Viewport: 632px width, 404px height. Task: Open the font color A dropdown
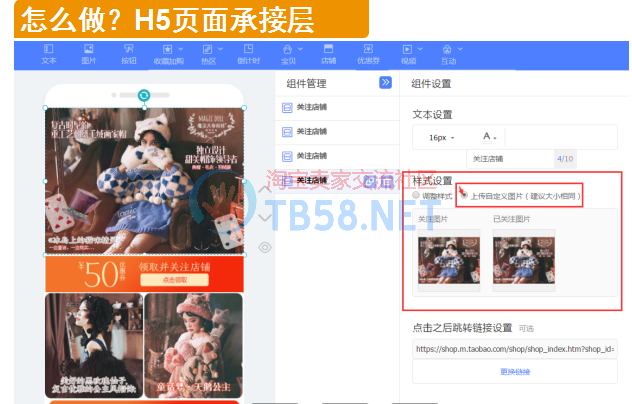pos(490,136)
